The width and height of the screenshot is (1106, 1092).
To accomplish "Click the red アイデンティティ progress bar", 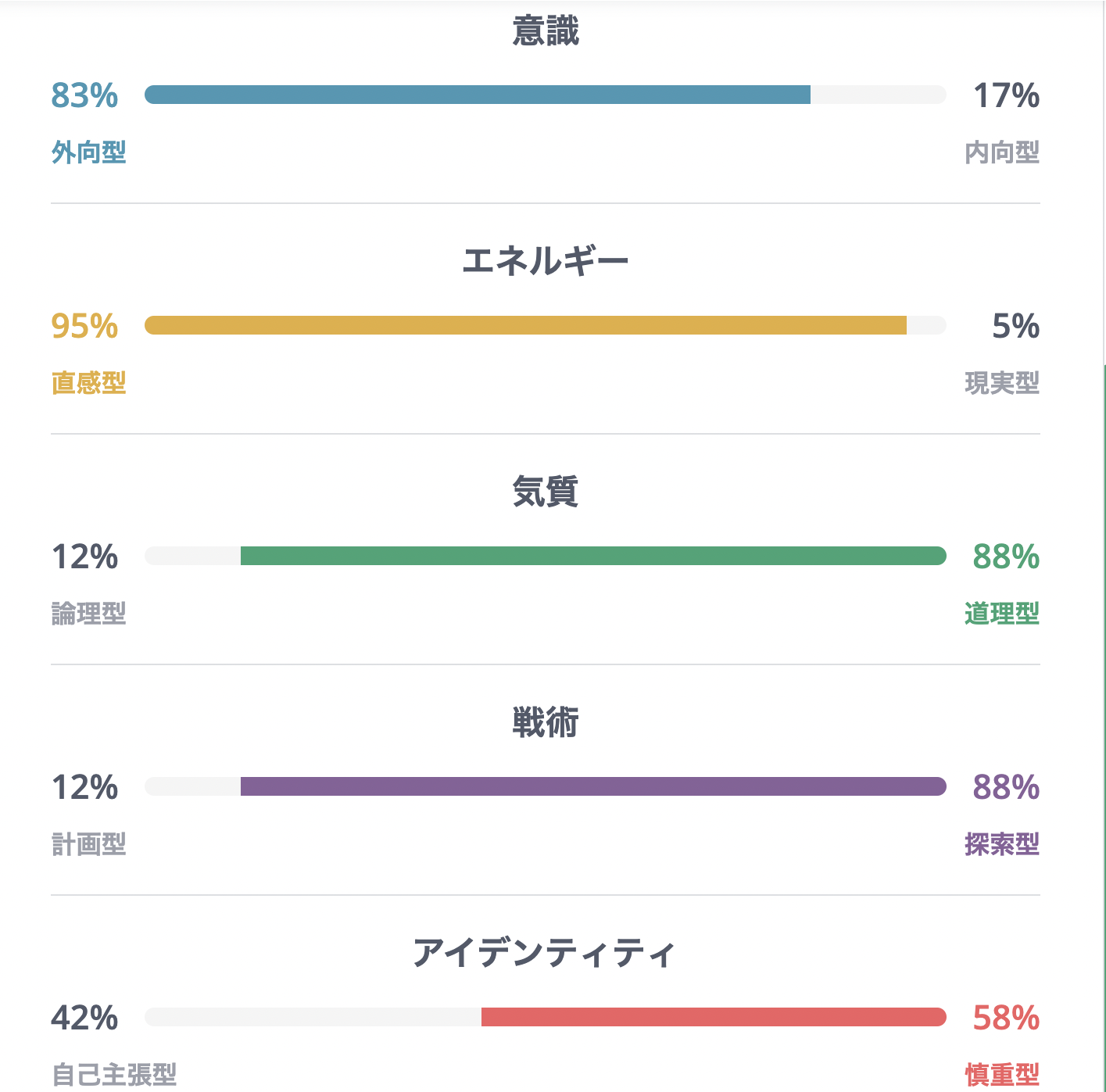I will (x=714, y=1017).
